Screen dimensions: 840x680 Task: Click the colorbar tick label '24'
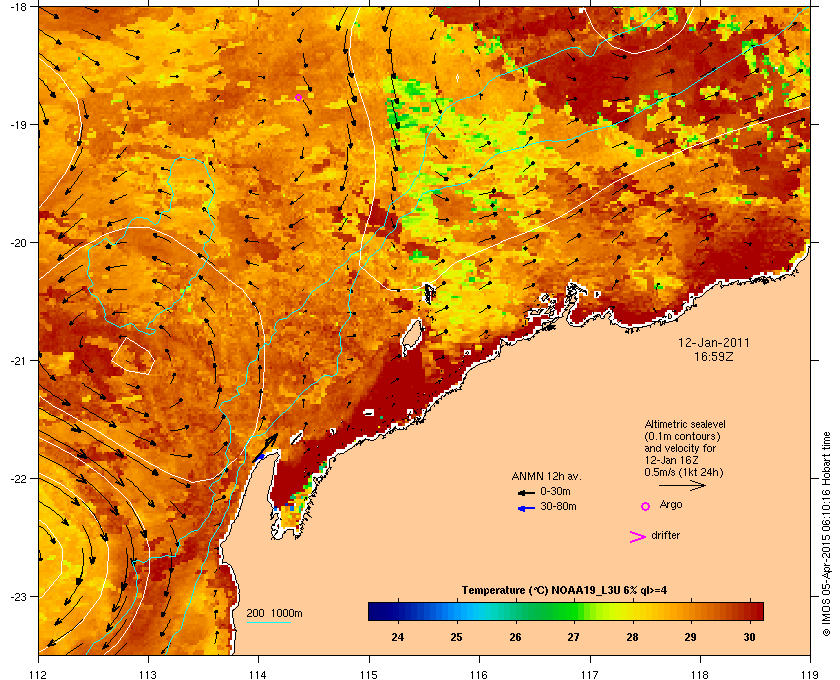[398, 637]
